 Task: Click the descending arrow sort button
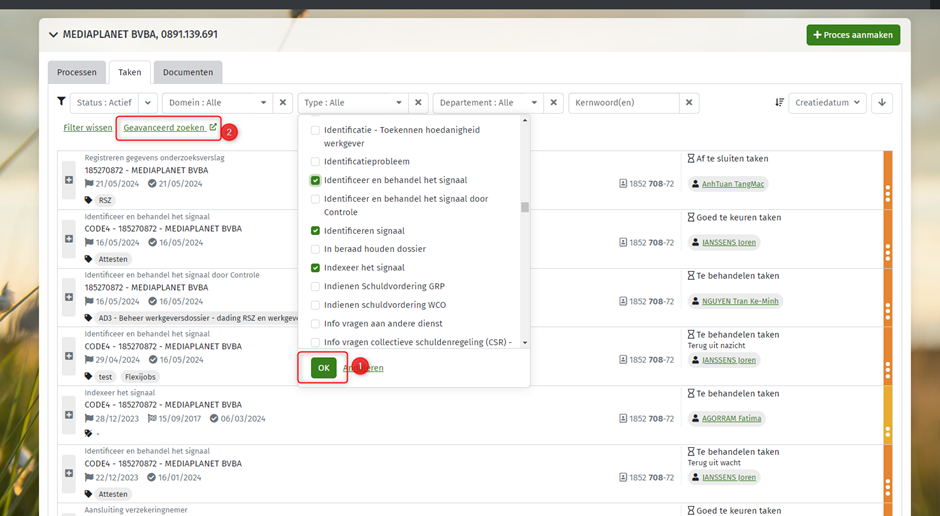point(882,102)
